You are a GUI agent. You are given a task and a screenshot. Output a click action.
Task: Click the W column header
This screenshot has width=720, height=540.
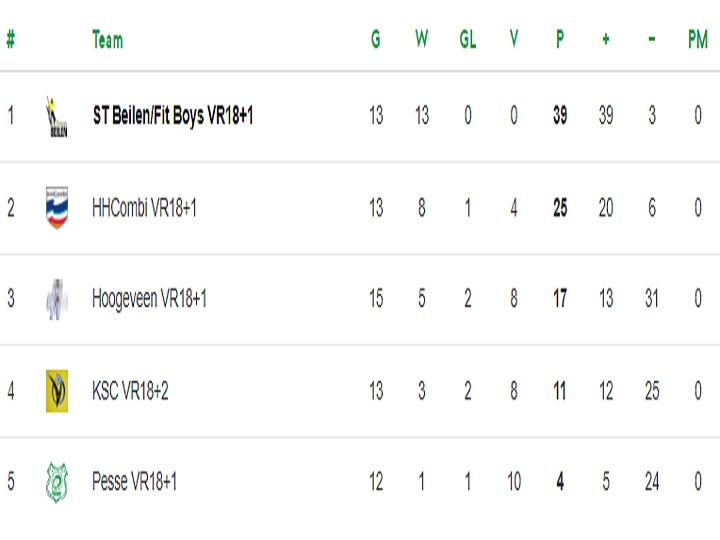pyautogui.click(x=422, y=39)
